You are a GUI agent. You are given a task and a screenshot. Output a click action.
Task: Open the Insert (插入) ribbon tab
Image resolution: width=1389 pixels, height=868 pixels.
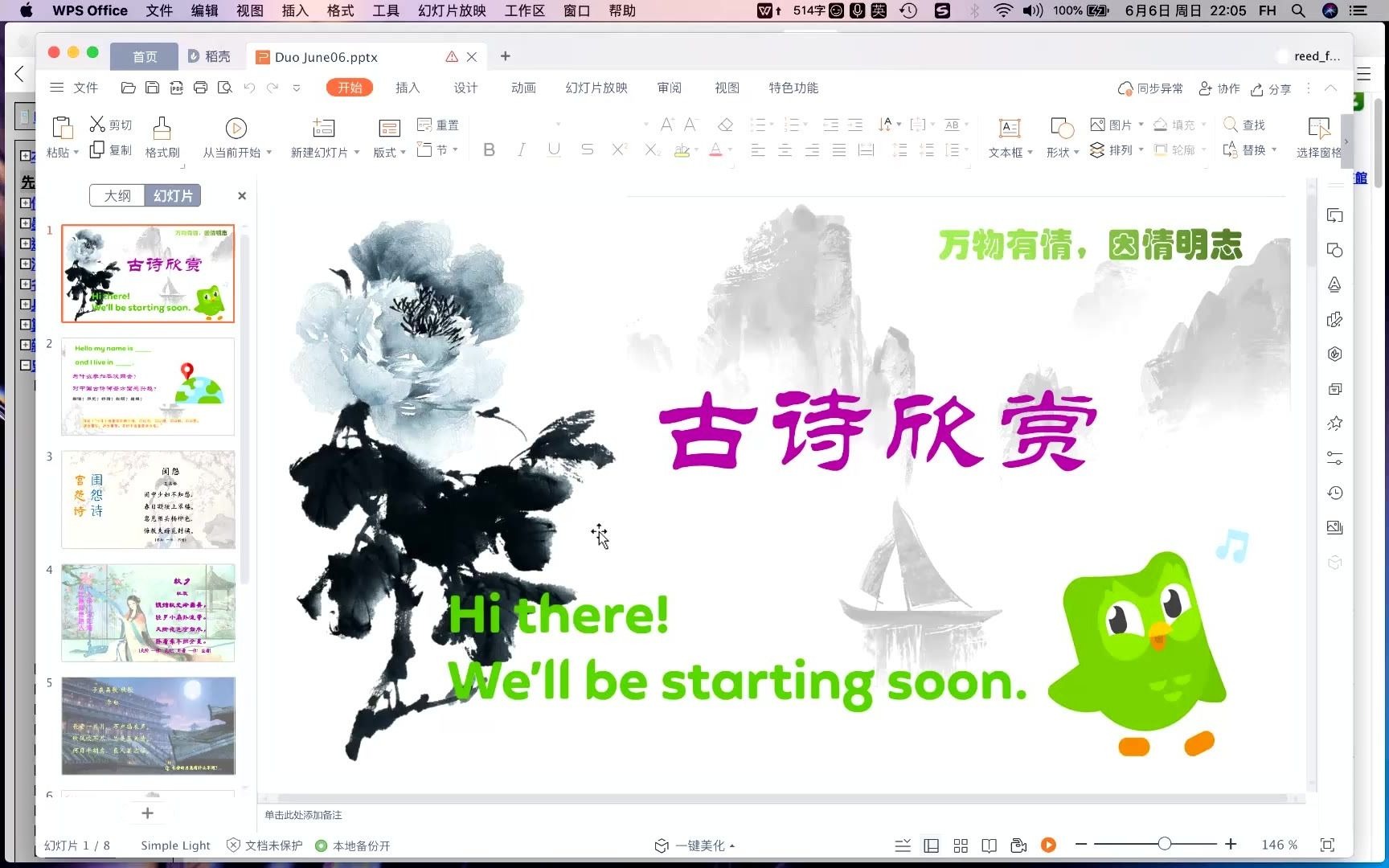click(408, 88)
